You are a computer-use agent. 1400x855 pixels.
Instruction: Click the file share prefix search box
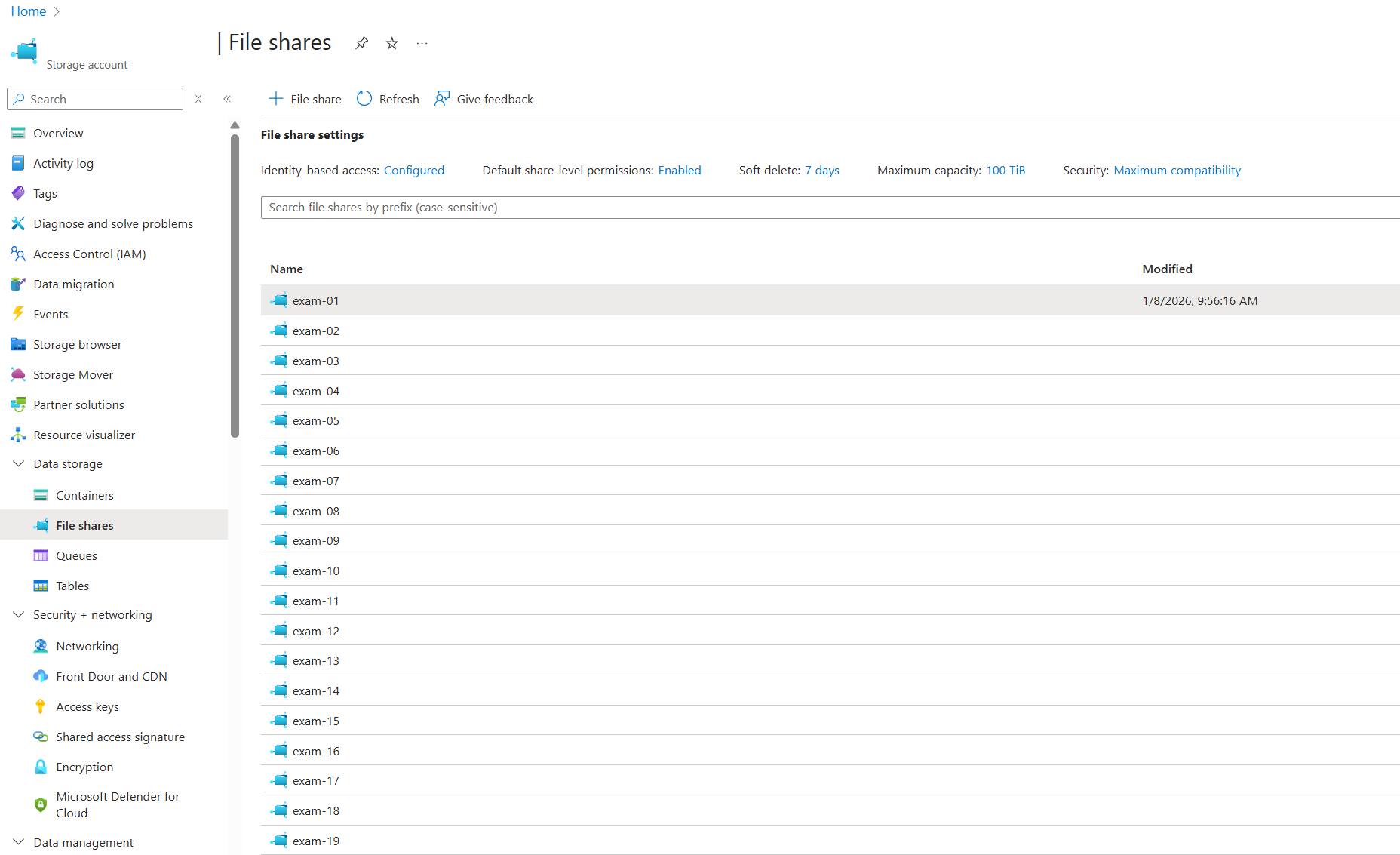tap(830, 208)
